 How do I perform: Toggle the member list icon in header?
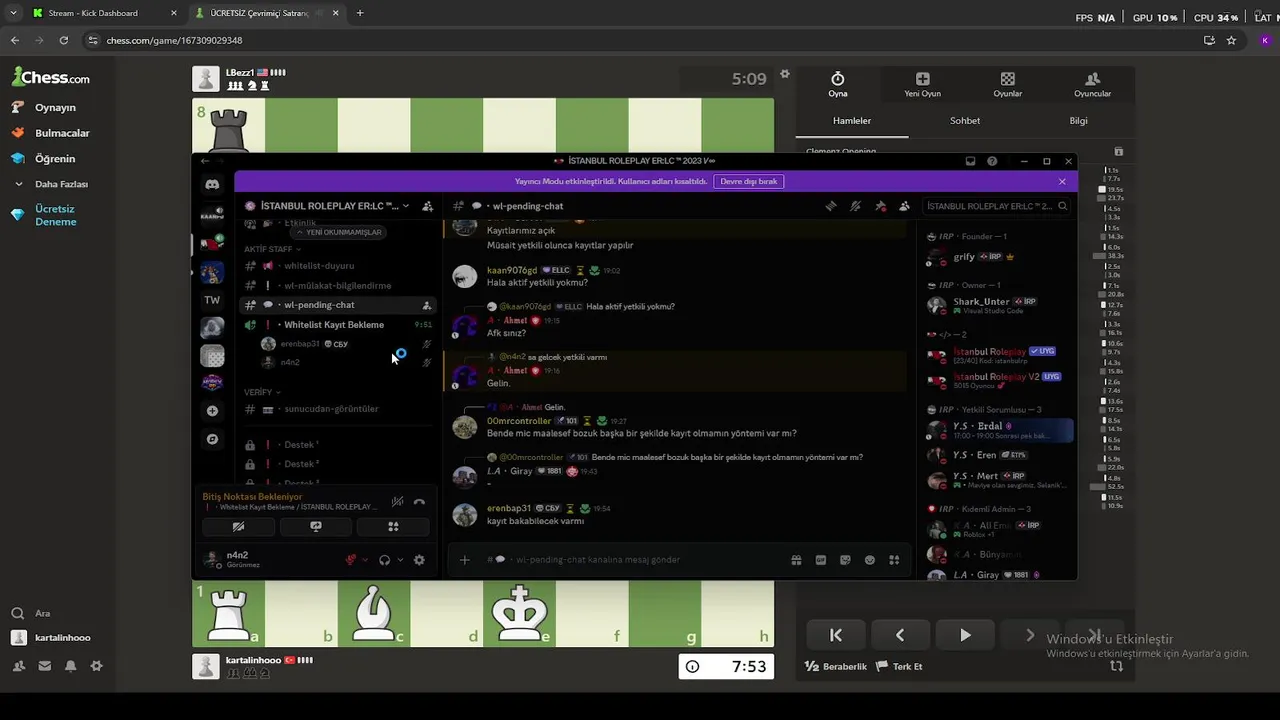click(904, 206)
